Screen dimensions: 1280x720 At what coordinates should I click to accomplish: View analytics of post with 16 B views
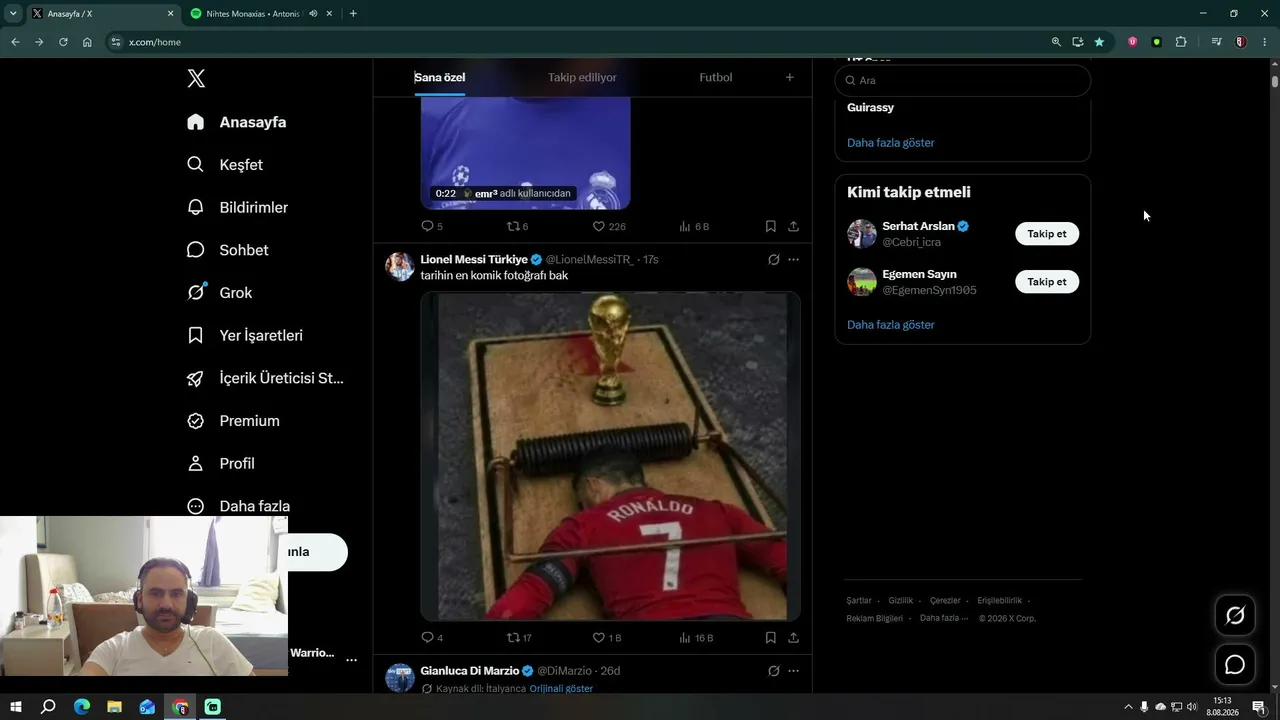click(x=696, y=637)
